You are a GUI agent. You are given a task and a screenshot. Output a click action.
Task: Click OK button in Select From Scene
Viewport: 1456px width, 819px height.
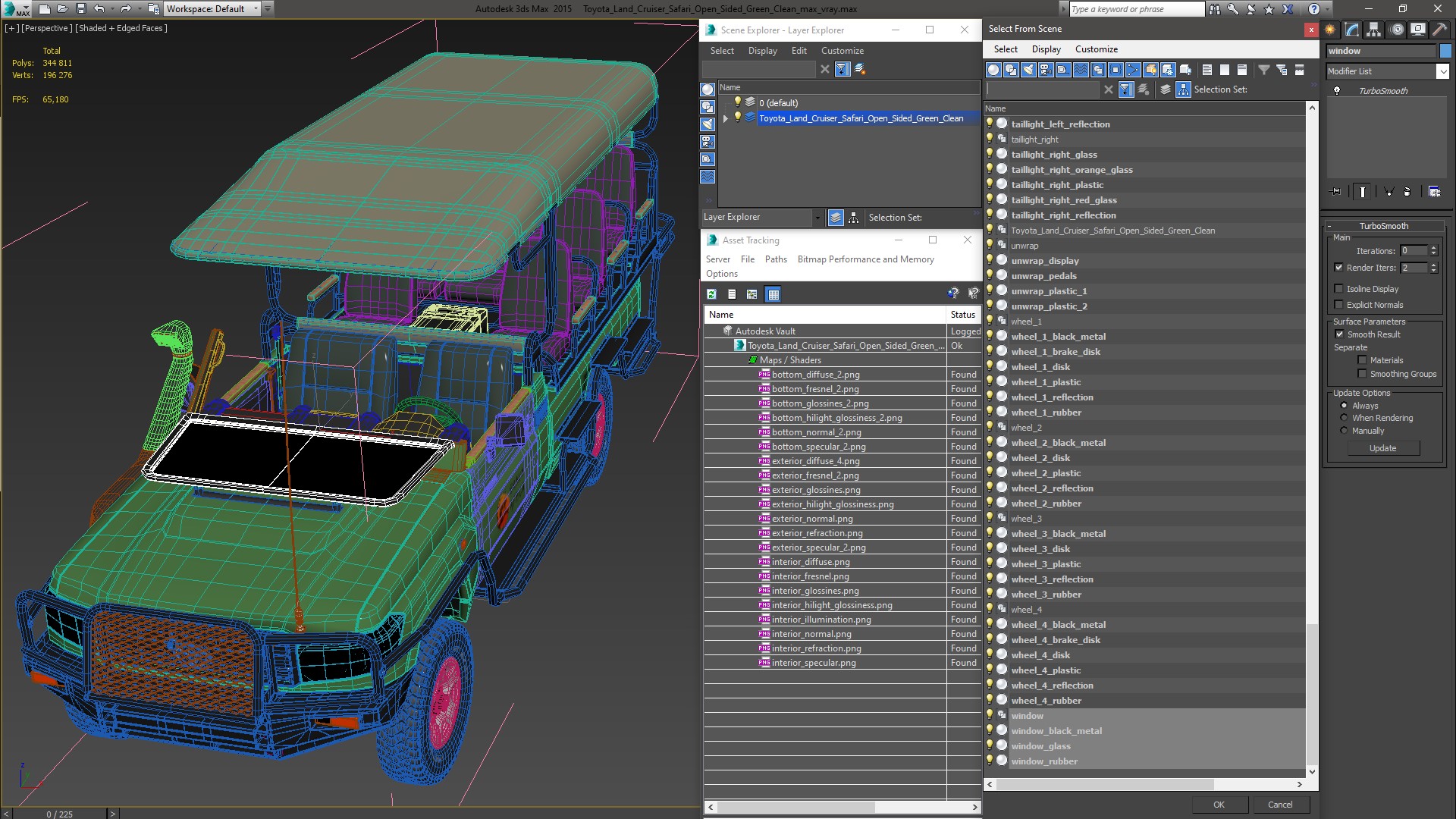pyautogui.click(x=1218, y=804)
